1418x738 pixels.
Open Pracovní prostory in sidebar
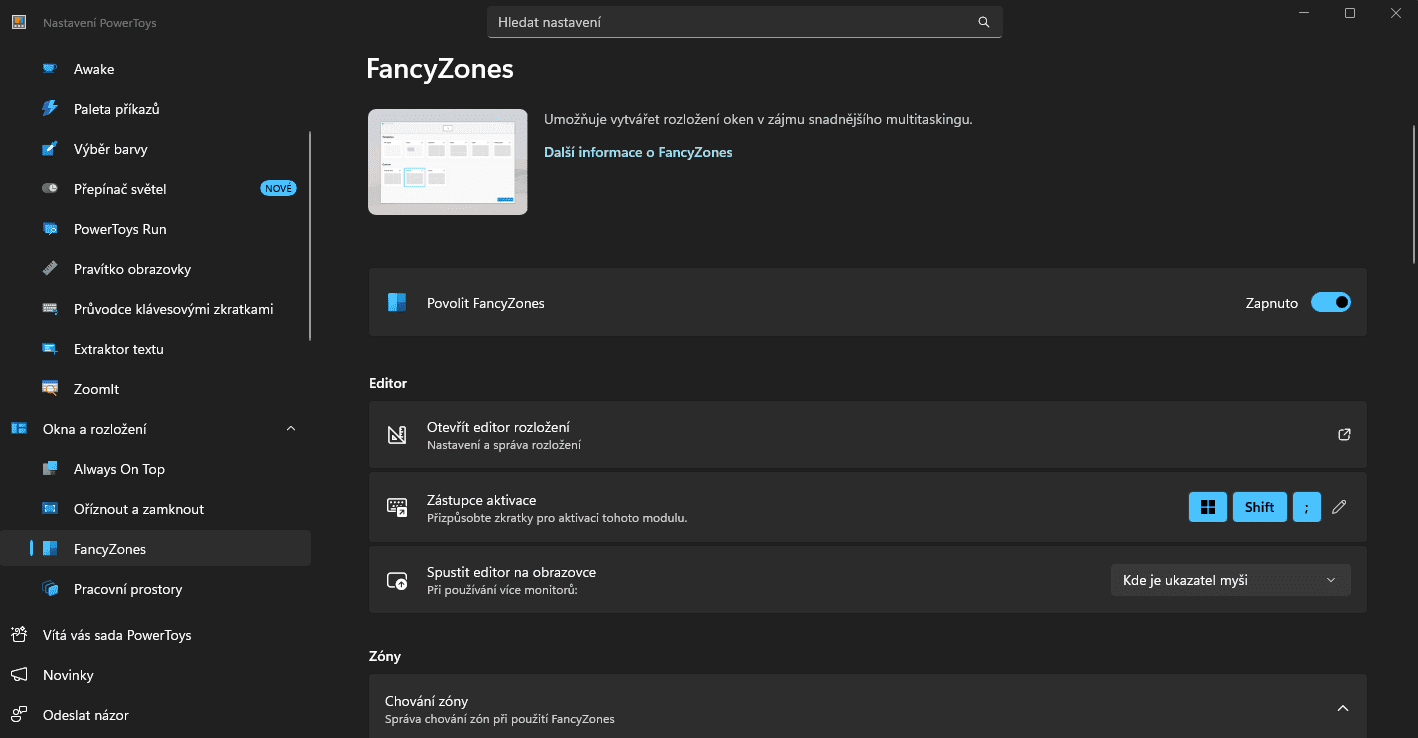tap(127, 589)
